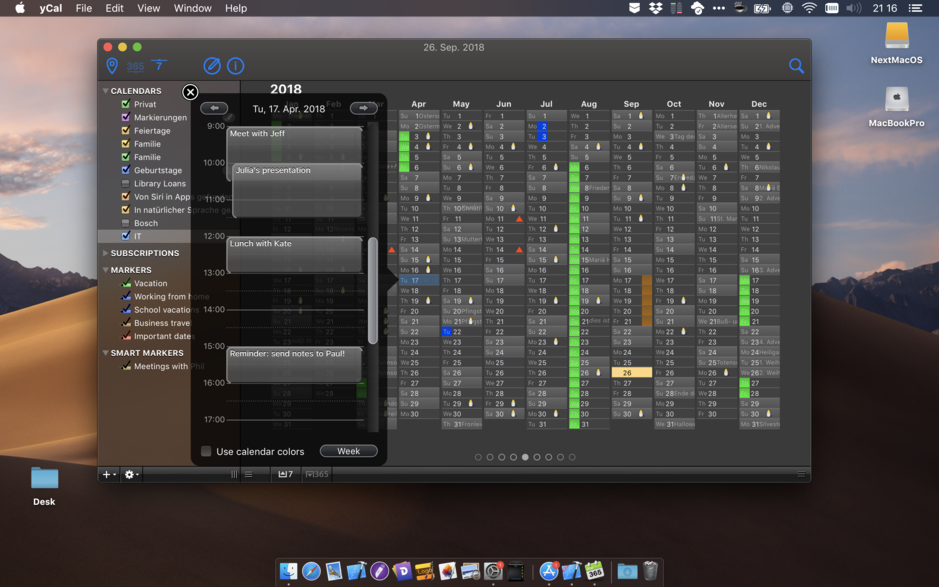Click the Week button in the day popup

point(348,450)
